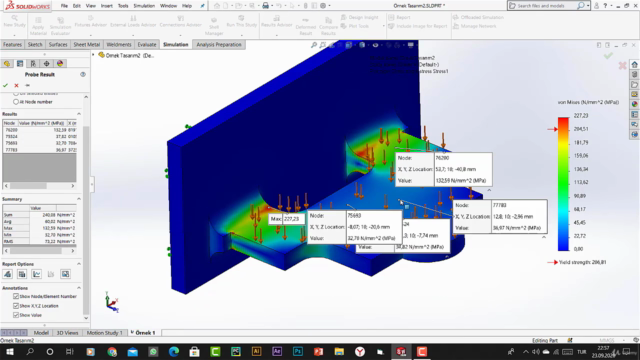Open the Tools menu

(123, 6)
